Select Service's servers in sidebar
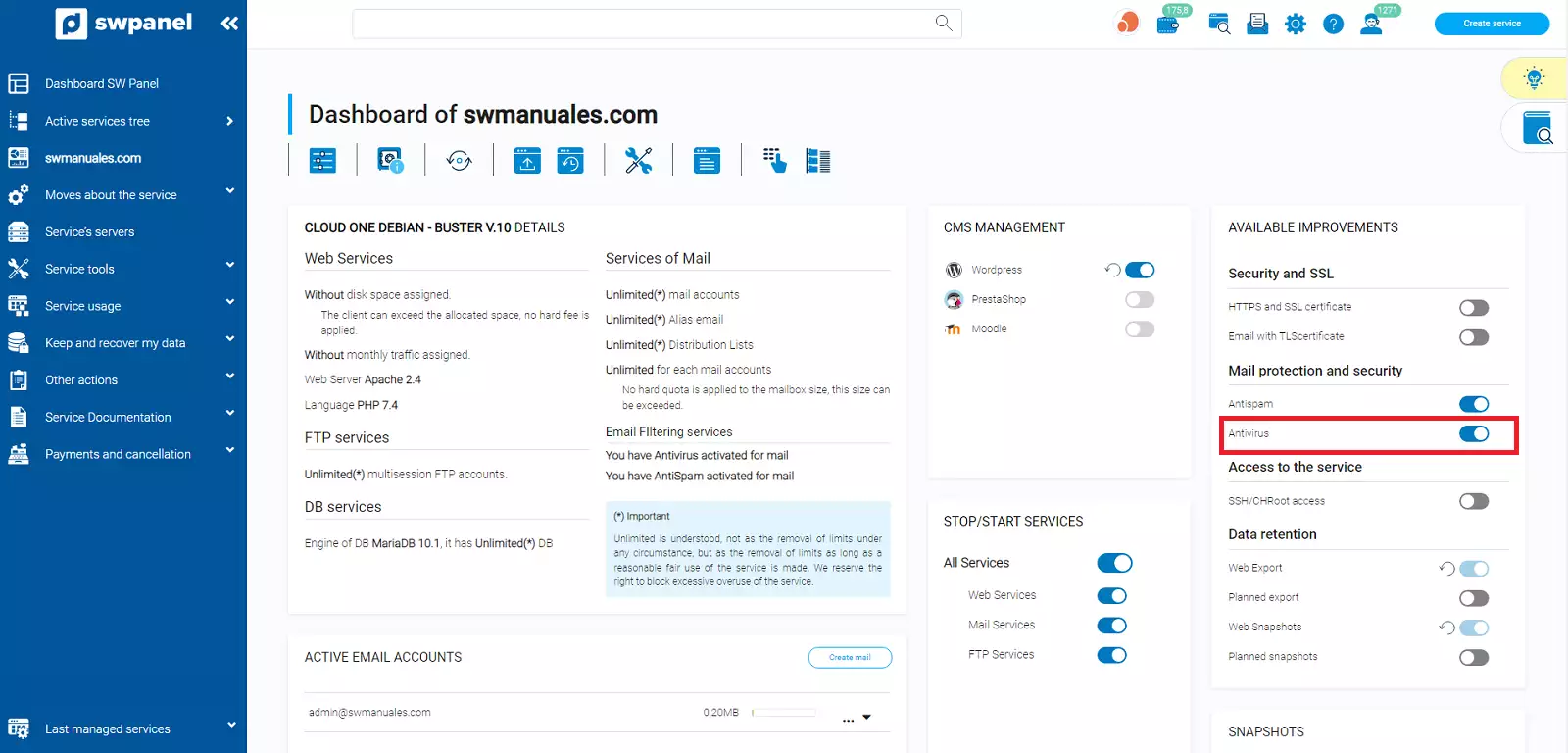1568x753 pixels. pos(90,232)
